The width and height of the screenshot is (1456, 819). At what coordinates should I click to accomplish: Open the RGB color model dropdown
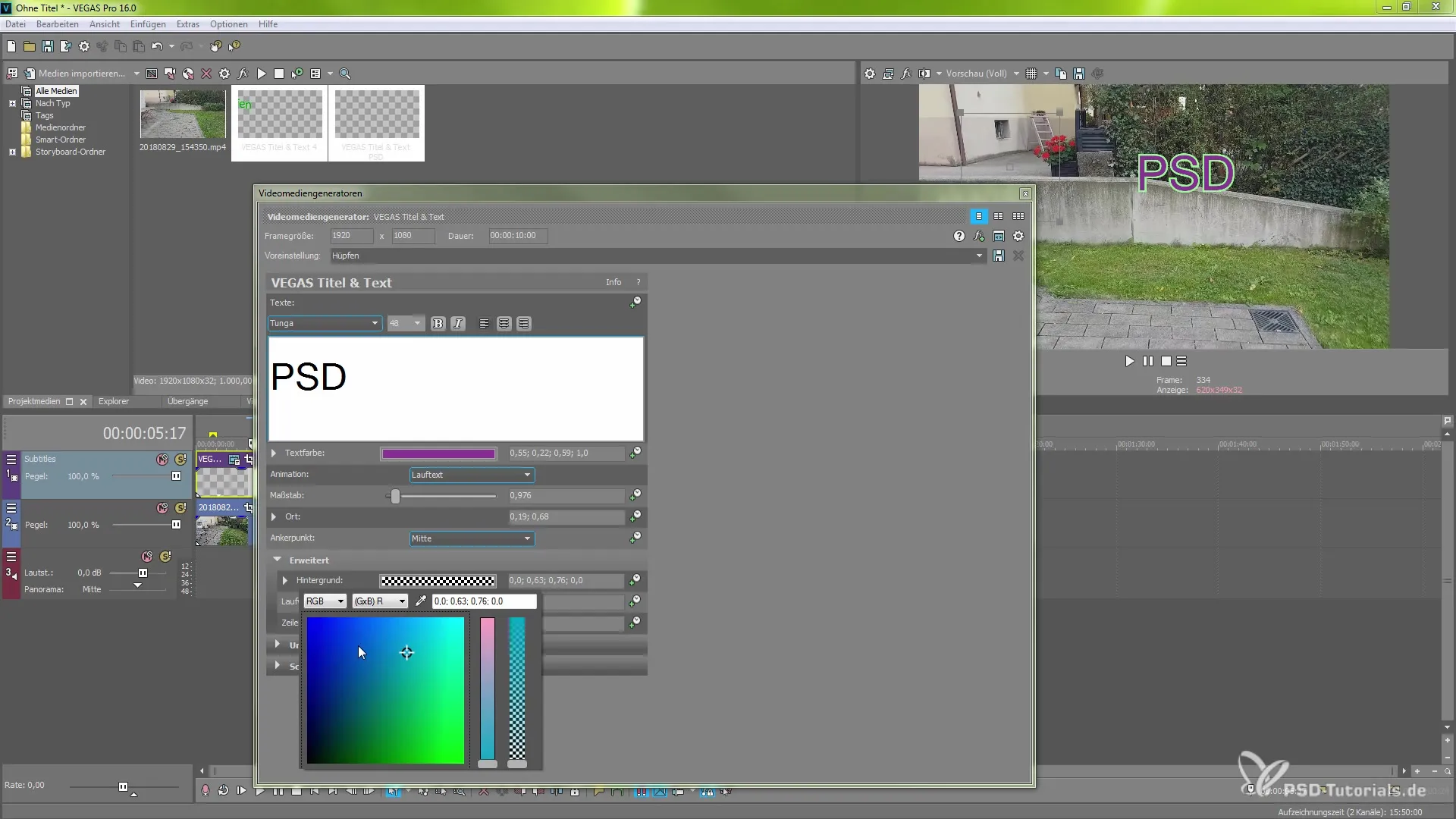[325, 601]
